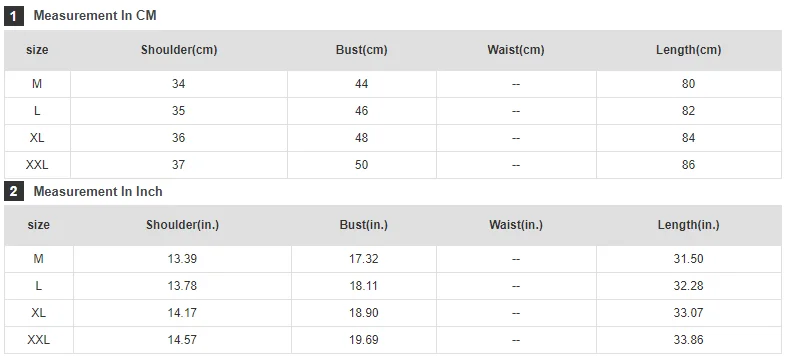Click the length value 86 for XXL
This screenshot has height=362, width=787.
pos(689,165)
